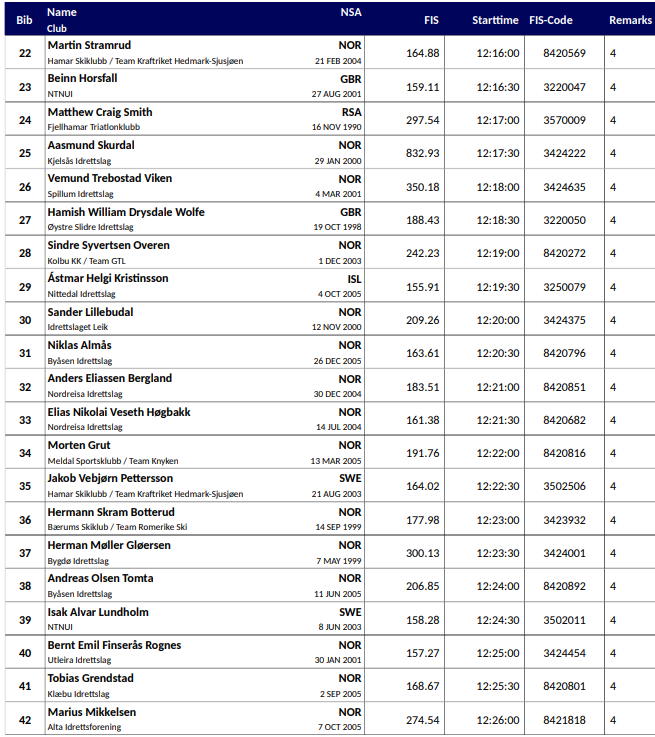Click Elias Nikolai Veseth Høgbakk's name
This screenshot has height=737, width=655.
pyautogui.click(x=119, y=412)
